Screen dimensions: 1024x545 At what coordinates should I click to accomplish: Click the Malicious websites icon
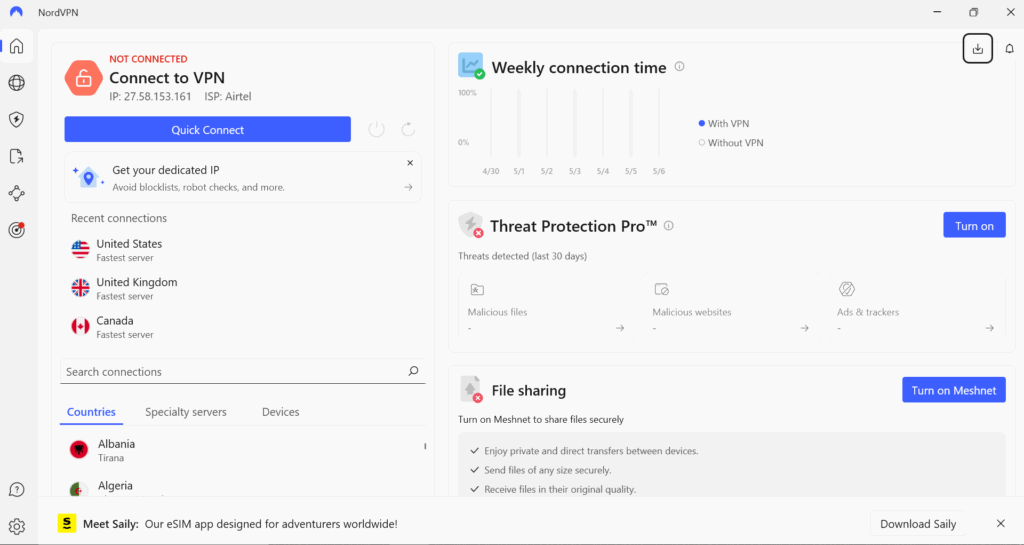(662, 289)
